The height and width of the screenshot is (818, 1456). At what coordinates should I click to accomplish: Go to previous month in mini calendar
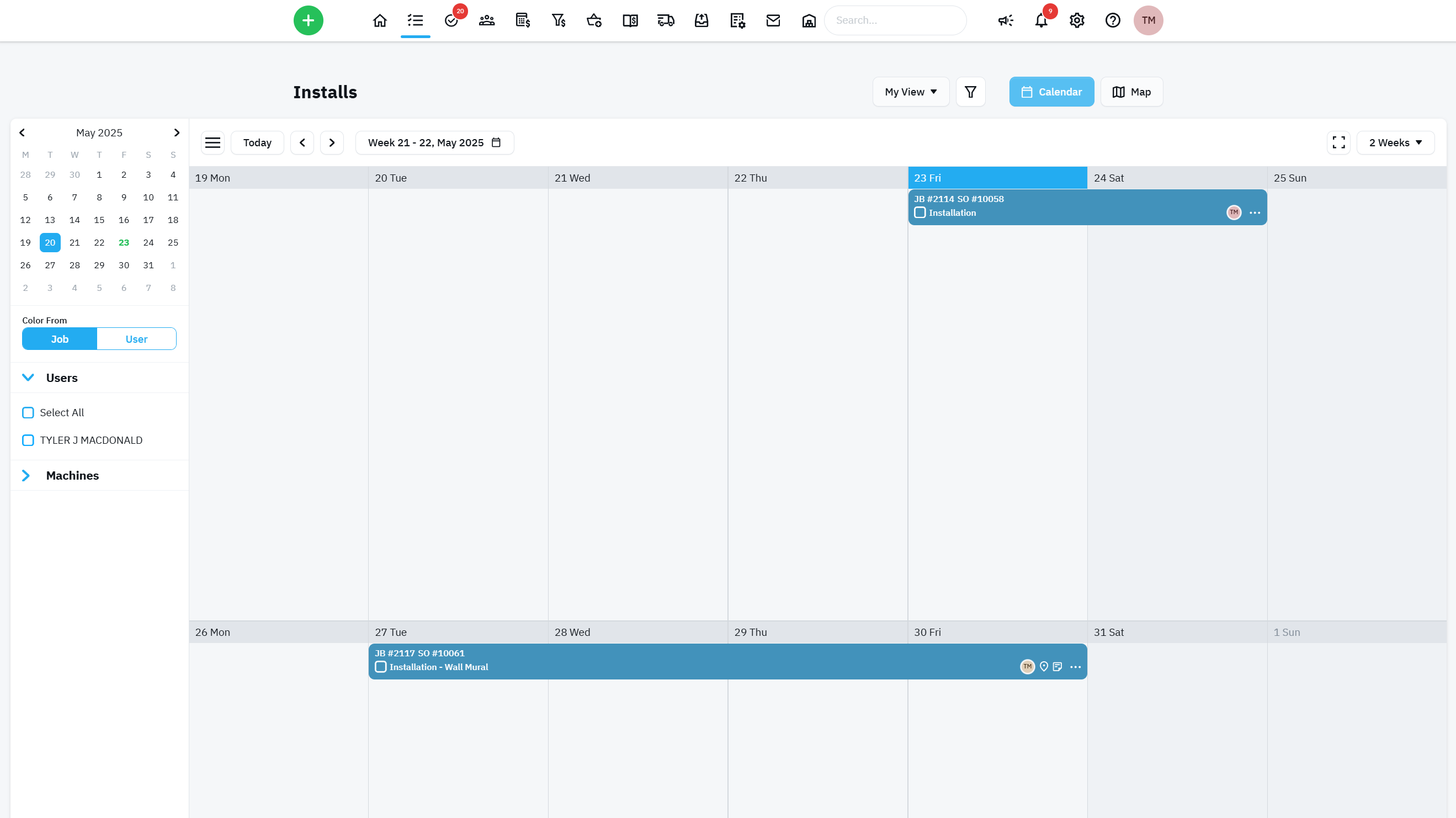tap(22, 132)
